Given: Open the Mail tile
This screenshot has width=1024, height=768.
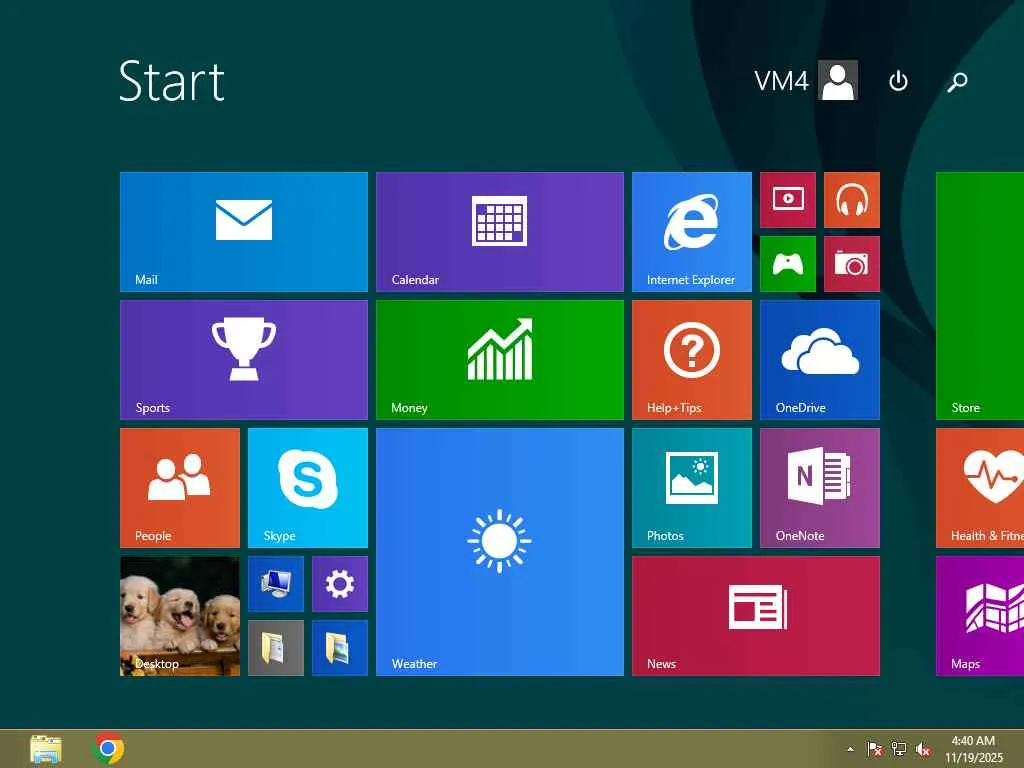Looking at the screenshot, I should point(244,232).
